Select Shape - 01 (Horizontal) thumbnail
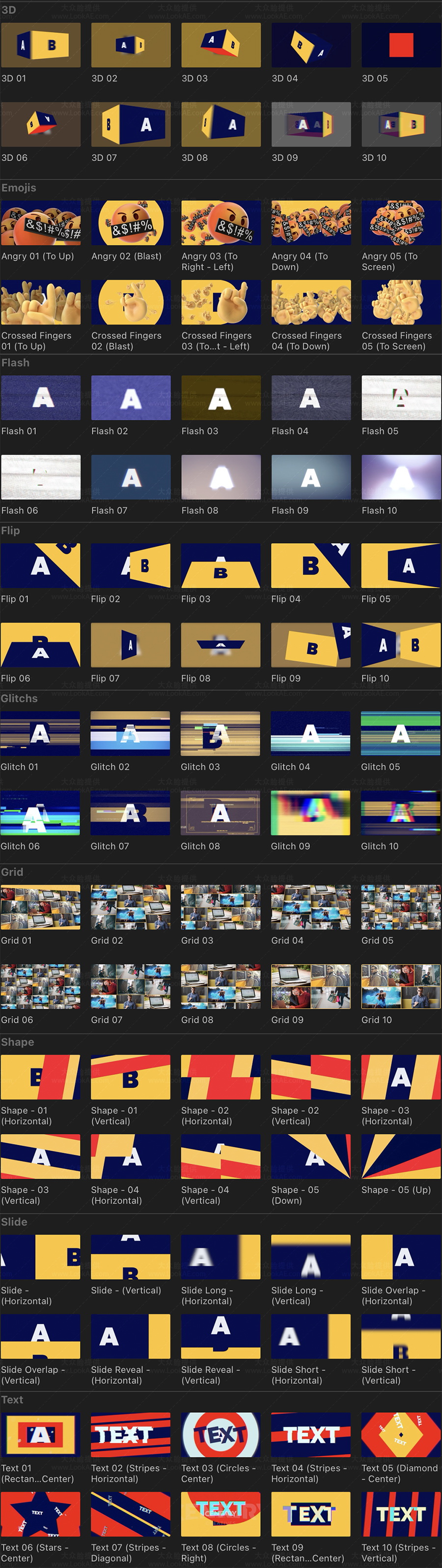 pyautogui.click(x=40, y=1077)
